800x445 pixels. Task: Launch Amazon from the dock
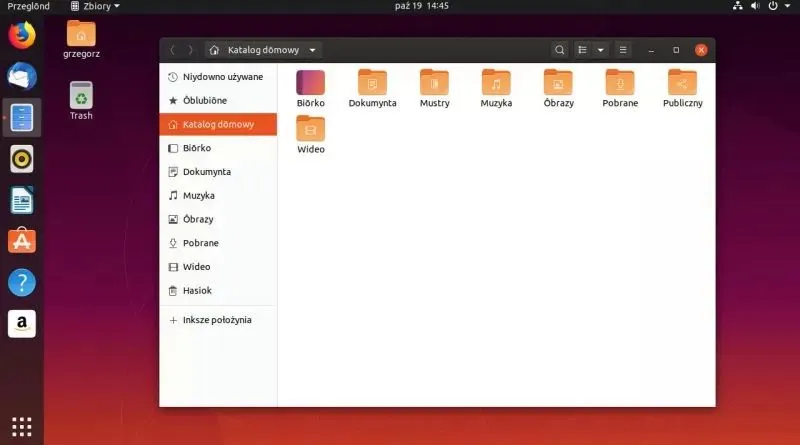(x=22, y=324)
